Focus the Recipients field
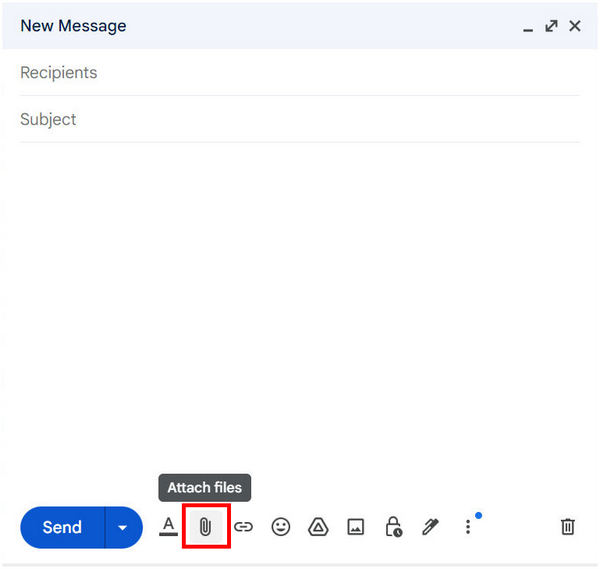 [x=300, y=73]
